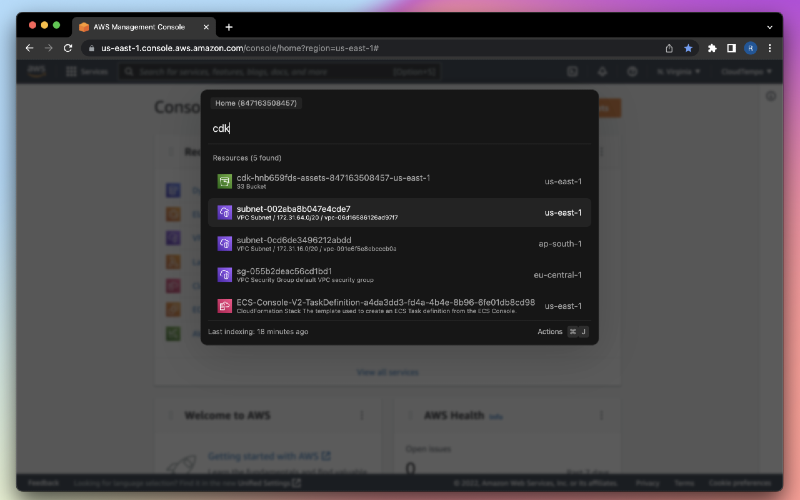800x500 pixels.
Task: Click the search field containing cdk
Action: coord(399,128)
